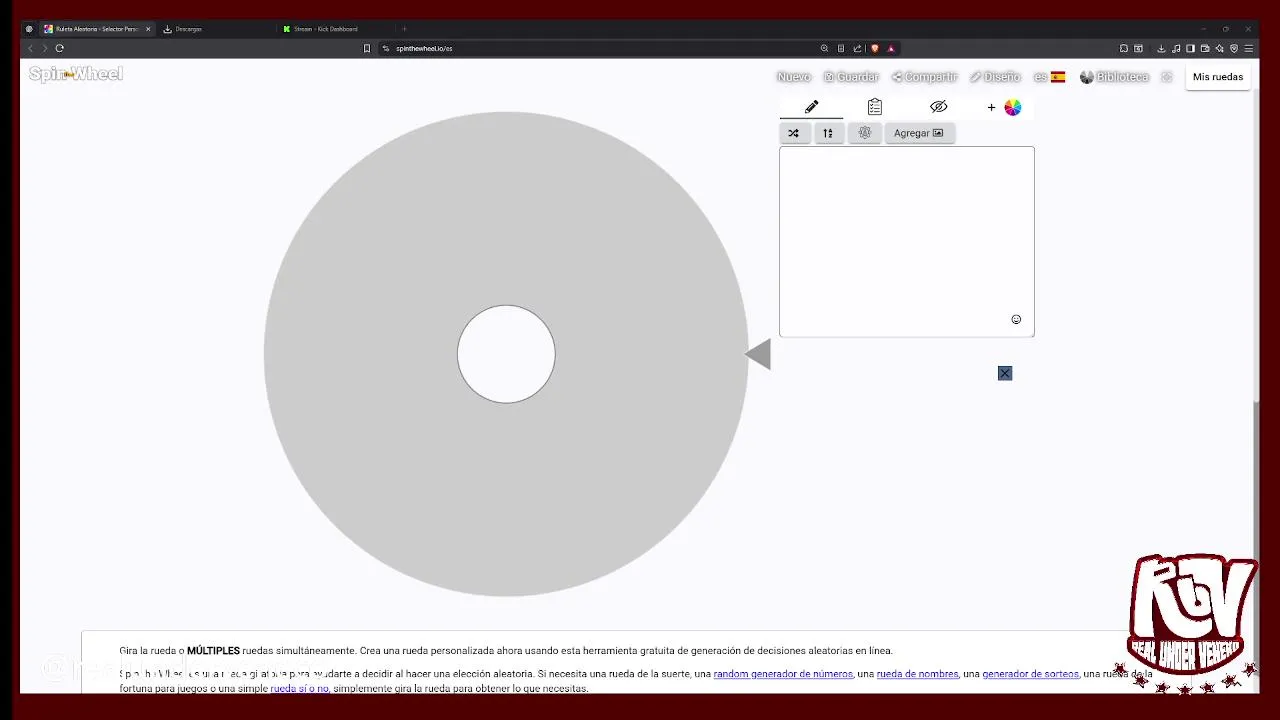Reload the page with the refresh icon

60,48
